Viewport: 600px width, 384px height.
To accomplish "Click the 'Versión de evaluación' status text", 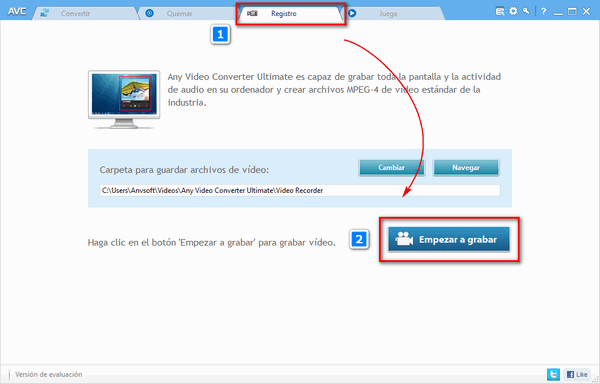I will tap(49, 374).
